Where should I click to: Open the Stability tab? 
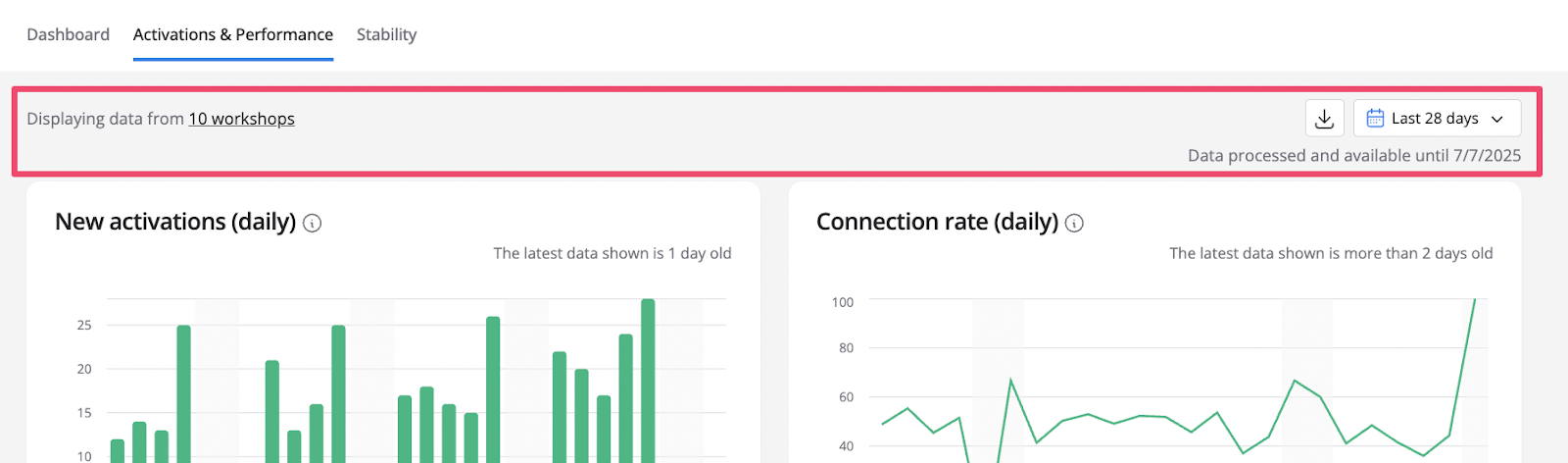(x=386, y=34)
